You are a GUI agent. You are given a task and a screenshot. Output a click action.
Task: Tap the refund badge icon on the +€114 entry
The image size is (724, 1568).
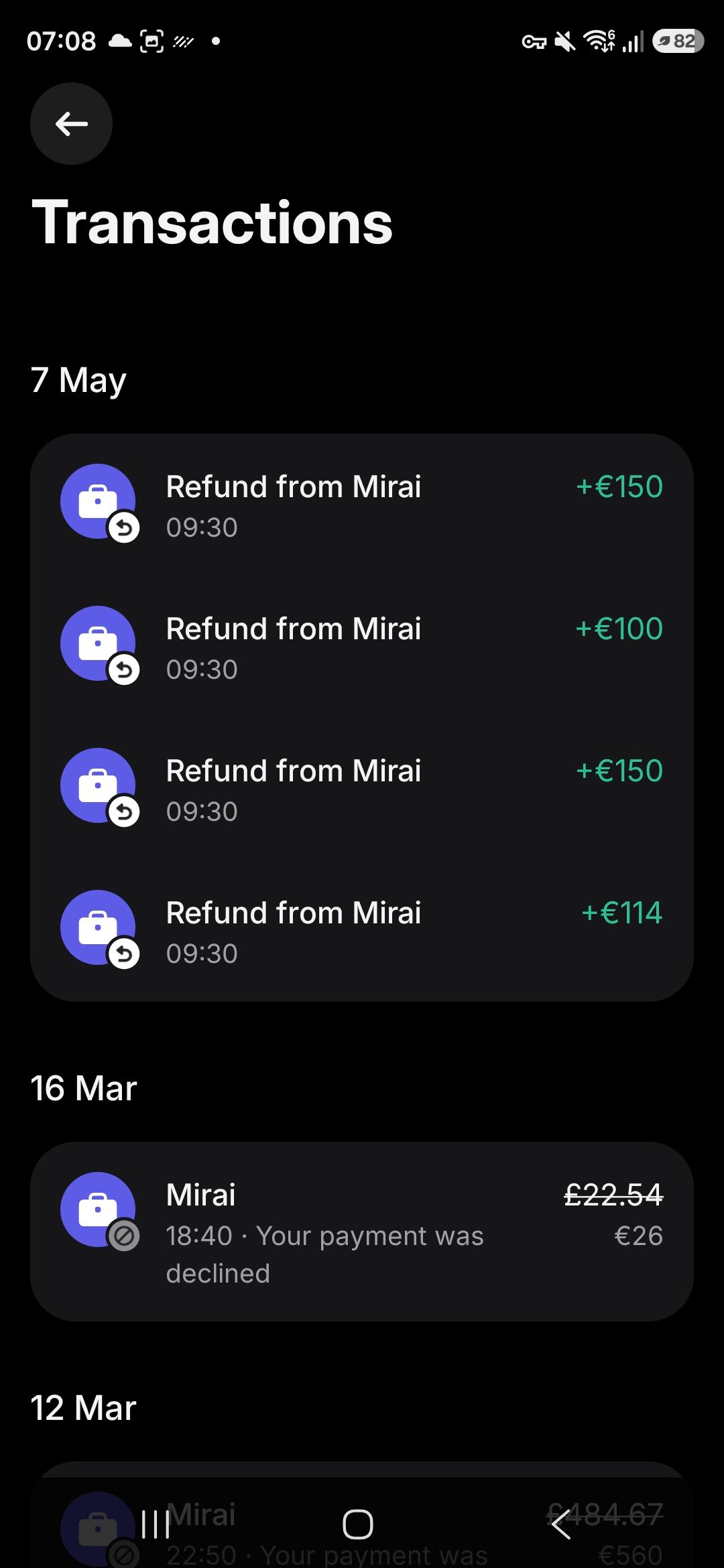[124, 954]
